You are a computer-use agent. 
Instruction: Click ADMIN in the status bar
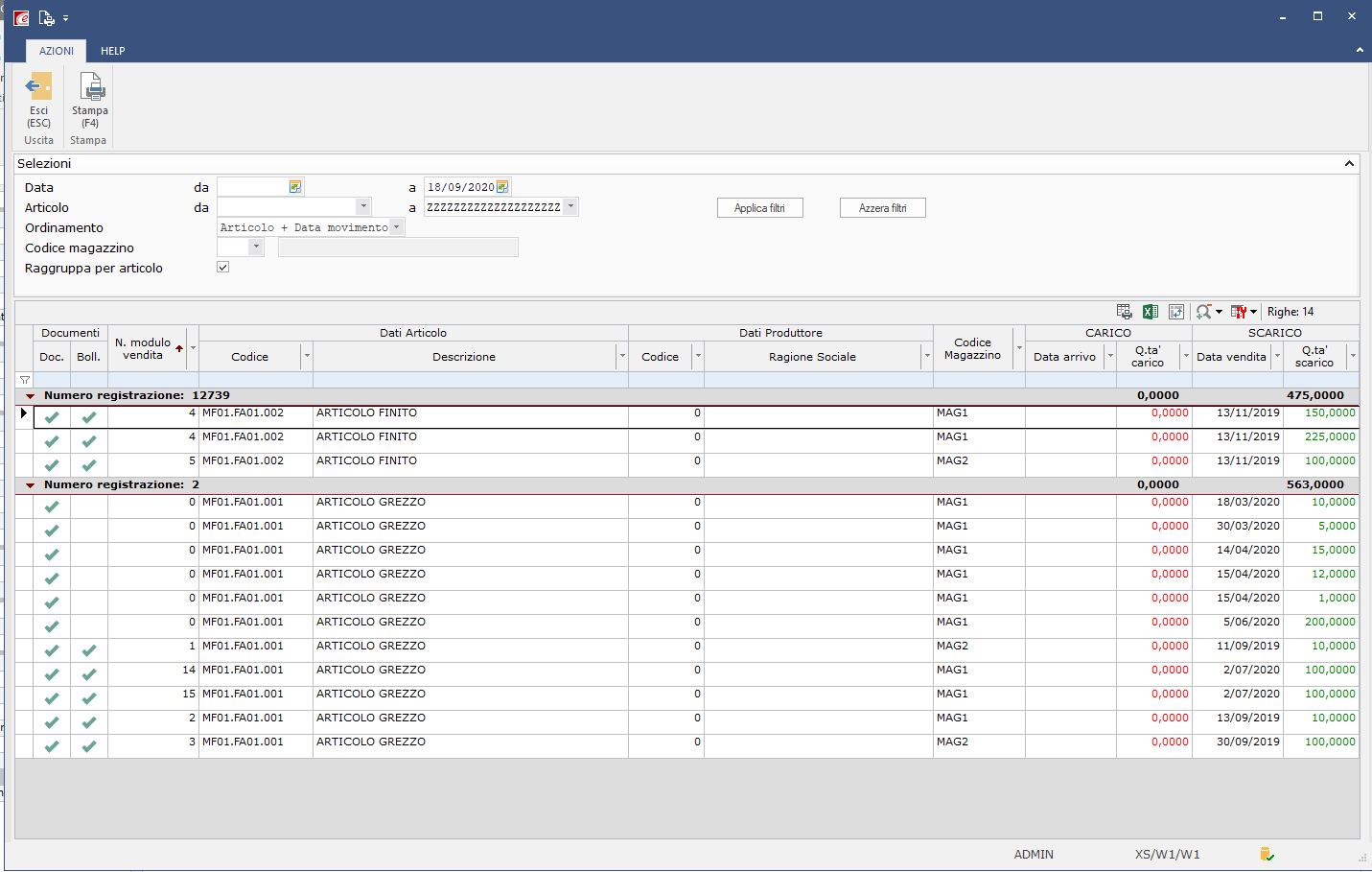point(1034,854)
